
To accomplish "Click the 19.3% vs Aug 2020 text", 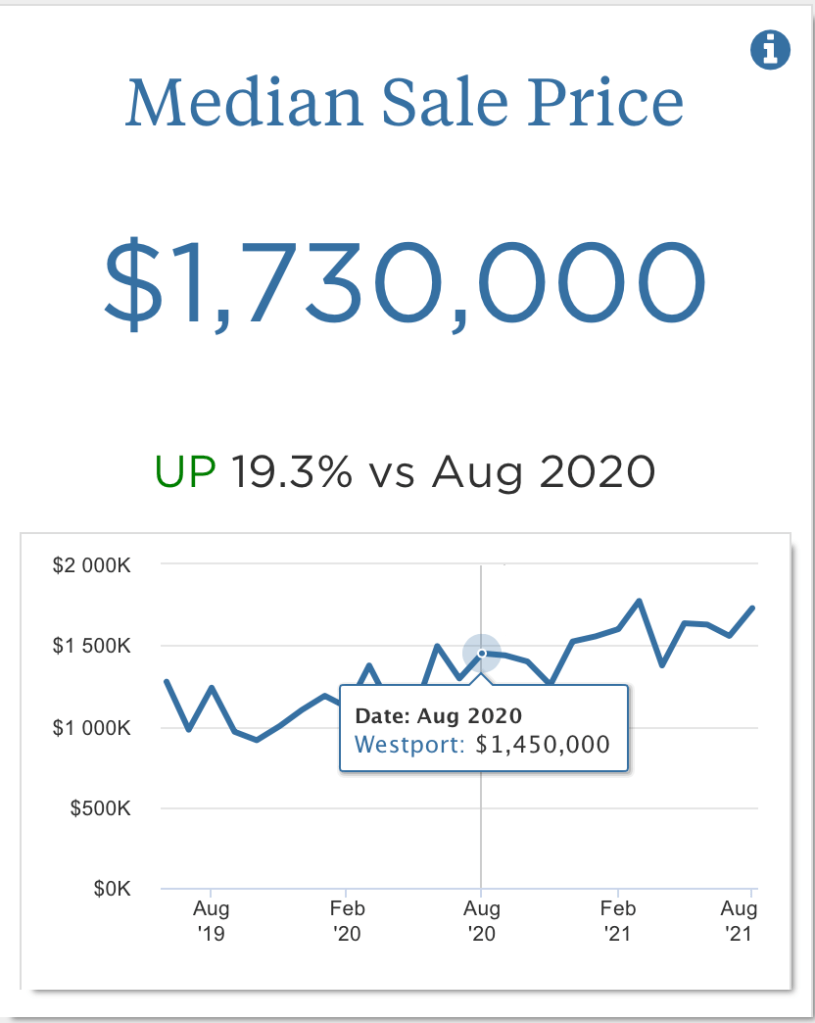I will tap(443, 470).
